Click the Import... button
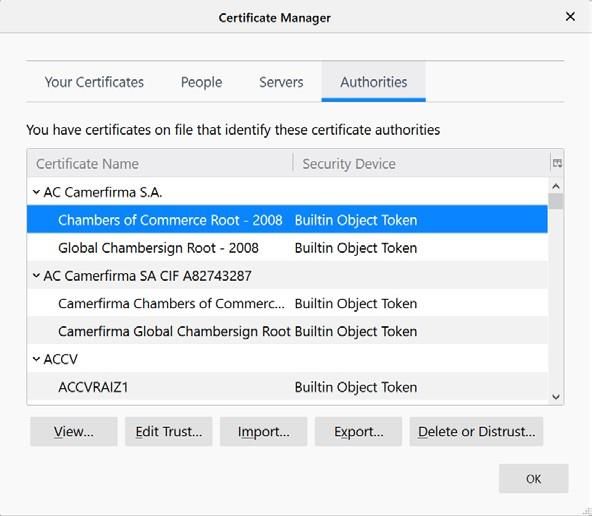Viewport: 592px width, 516px height. coord(264,431)
